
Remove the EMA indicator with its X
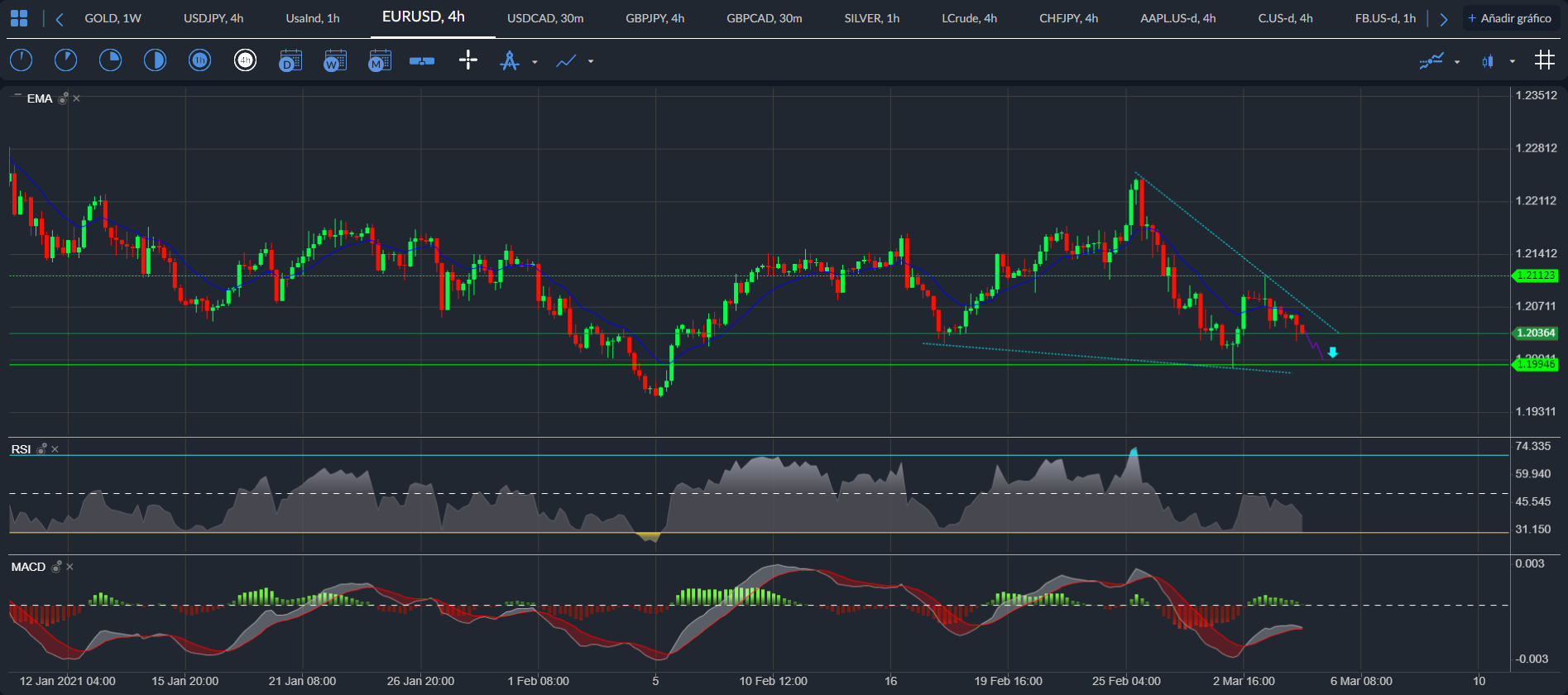click(x=77, y=98)
